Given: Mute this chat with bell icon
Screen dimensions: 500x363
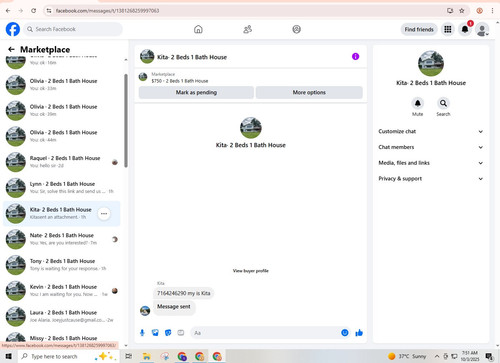Looking at the screenshot, I should [417, 103].
